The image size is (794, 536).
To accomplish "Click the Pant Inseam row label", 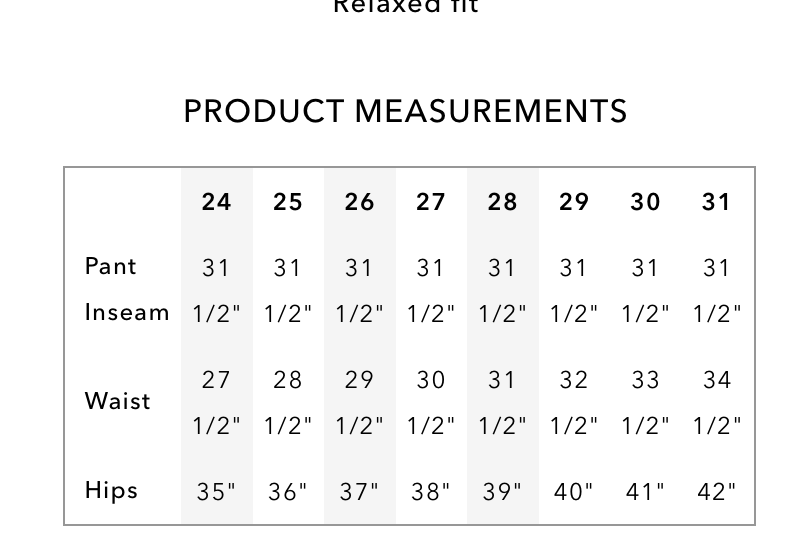I will [x=127, y=289].
